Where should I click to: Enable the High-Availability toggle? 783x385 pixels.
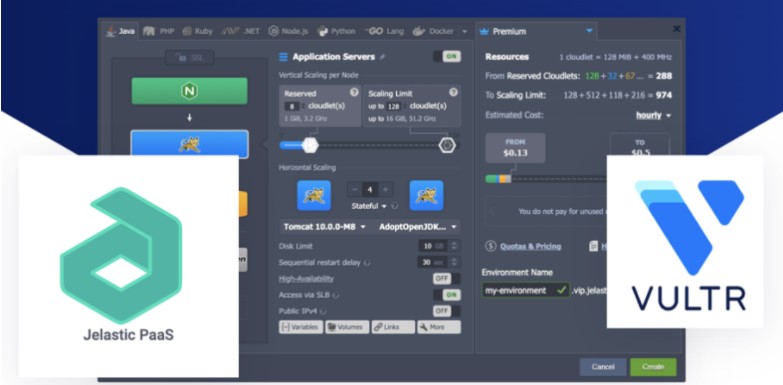click(447, 279)
